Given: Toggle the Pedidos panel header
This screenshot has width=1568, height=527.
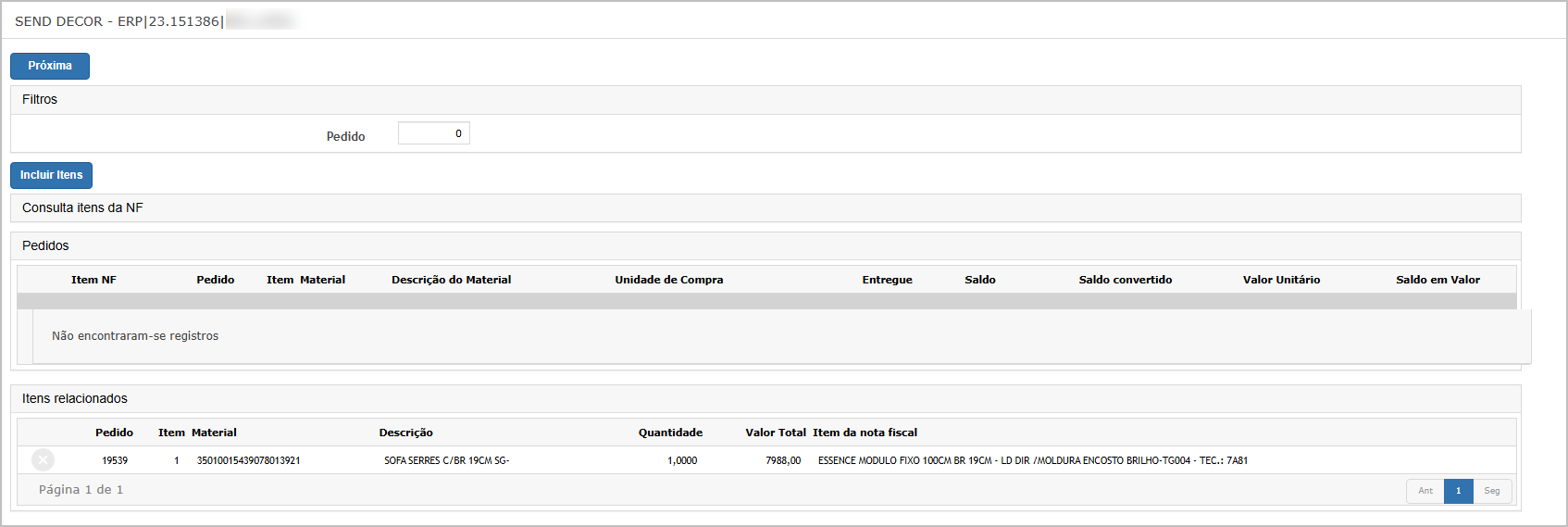Looking at the screenshot, I should [765, 245].
